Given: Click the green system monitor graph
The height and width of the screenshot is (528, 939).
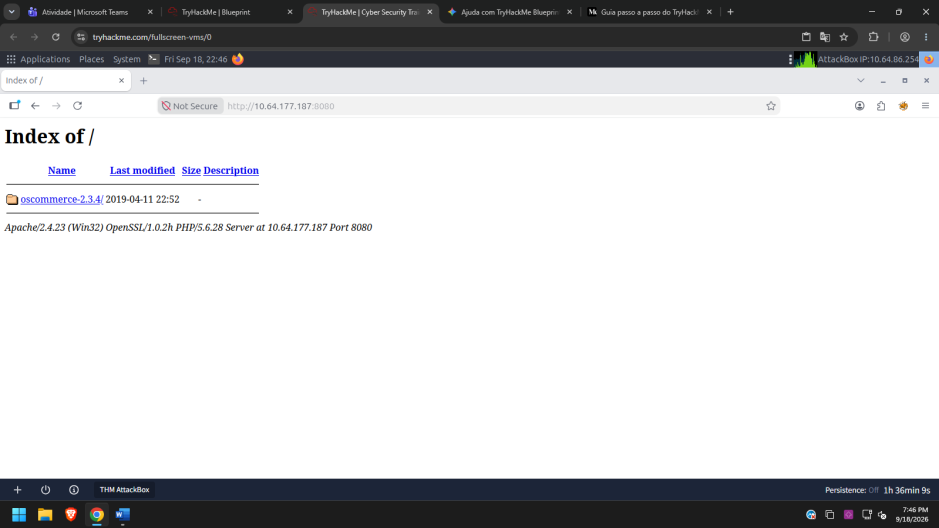Looking at the screenshot, I should click(x=805, y=59).
